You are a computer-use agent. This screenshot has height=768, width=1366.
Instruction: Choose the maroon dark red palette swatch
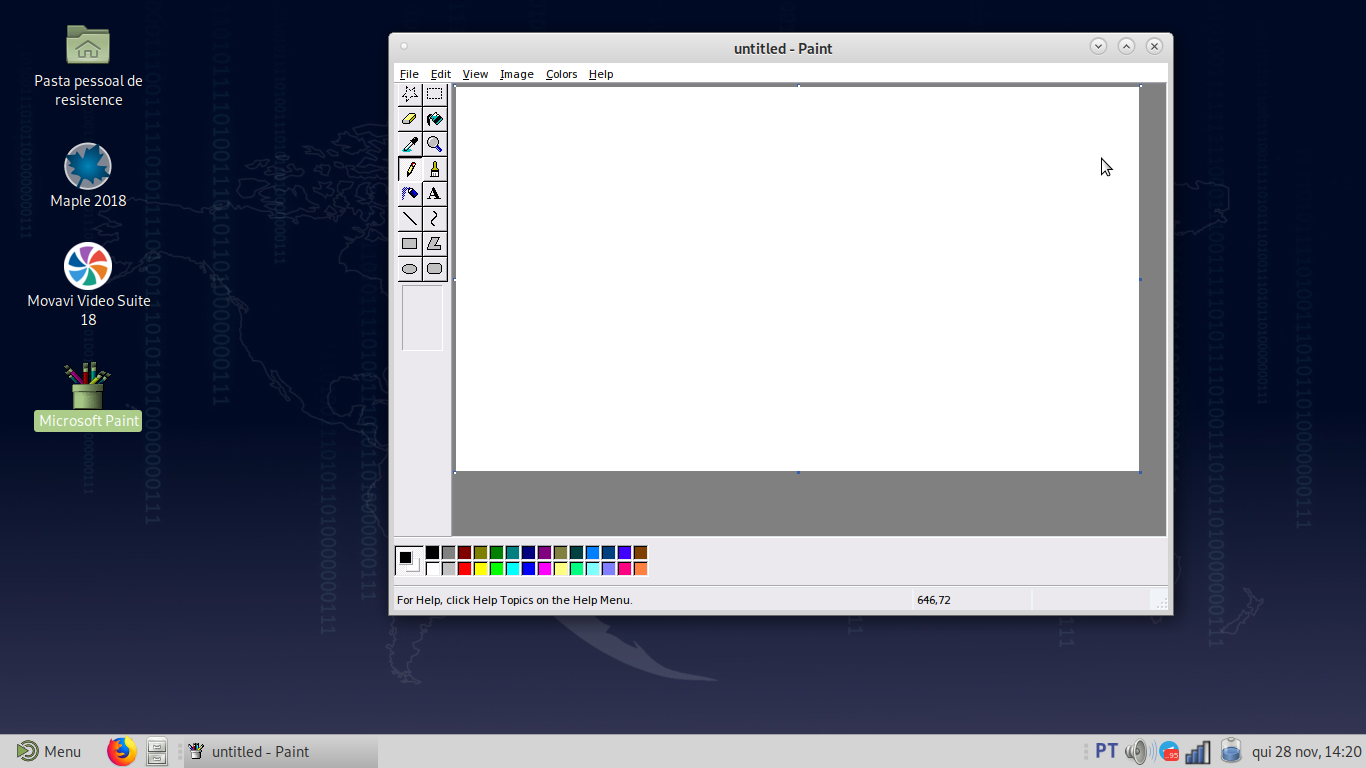465,553
